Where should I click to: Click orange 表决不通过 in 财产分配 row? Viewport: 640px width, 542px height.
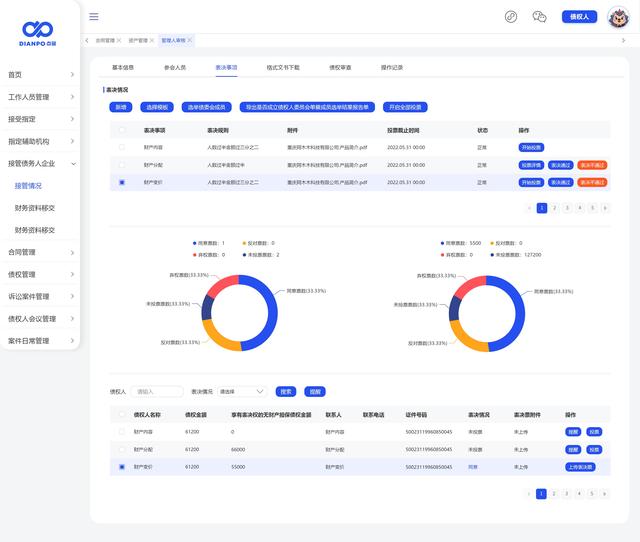point(592,165)
